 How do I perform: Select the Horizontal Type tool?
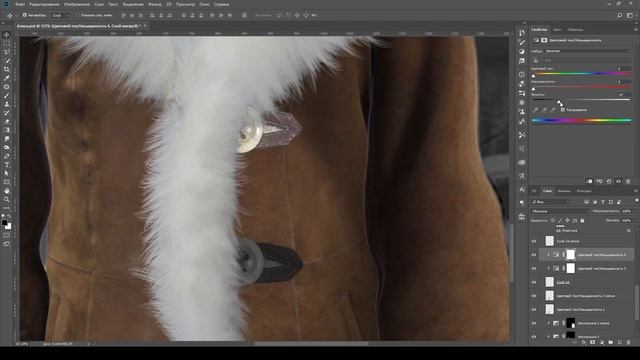pos(7,164)
